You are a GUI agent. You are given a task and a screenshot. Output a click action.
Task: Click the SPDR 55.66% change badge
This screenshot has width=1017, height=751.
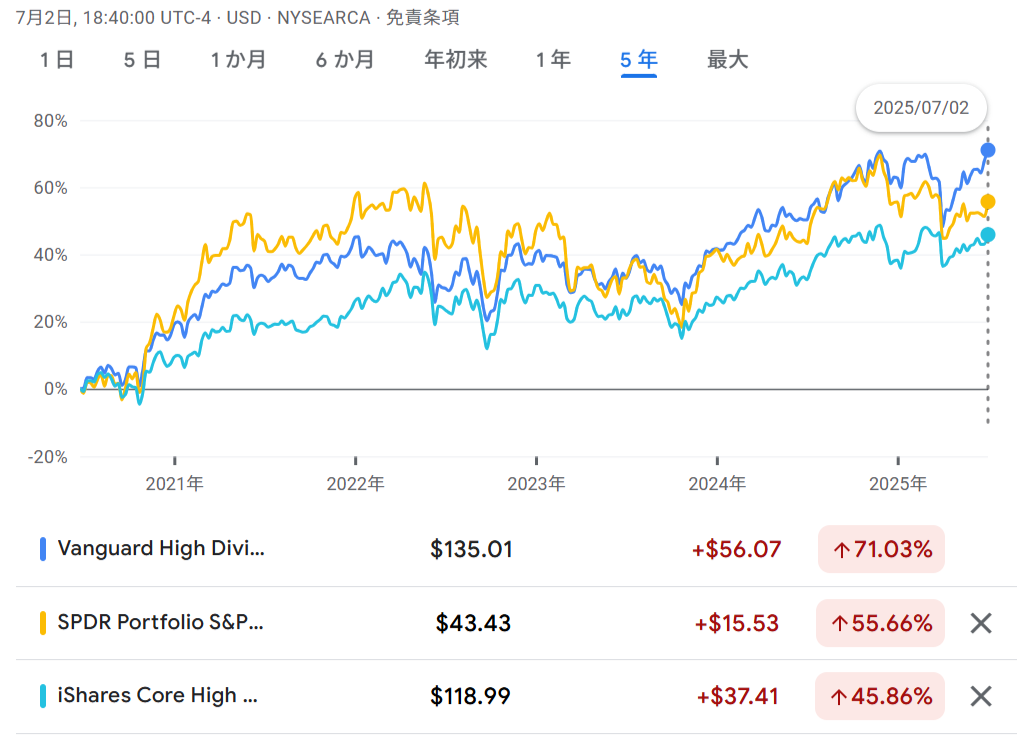click(881, 623)
